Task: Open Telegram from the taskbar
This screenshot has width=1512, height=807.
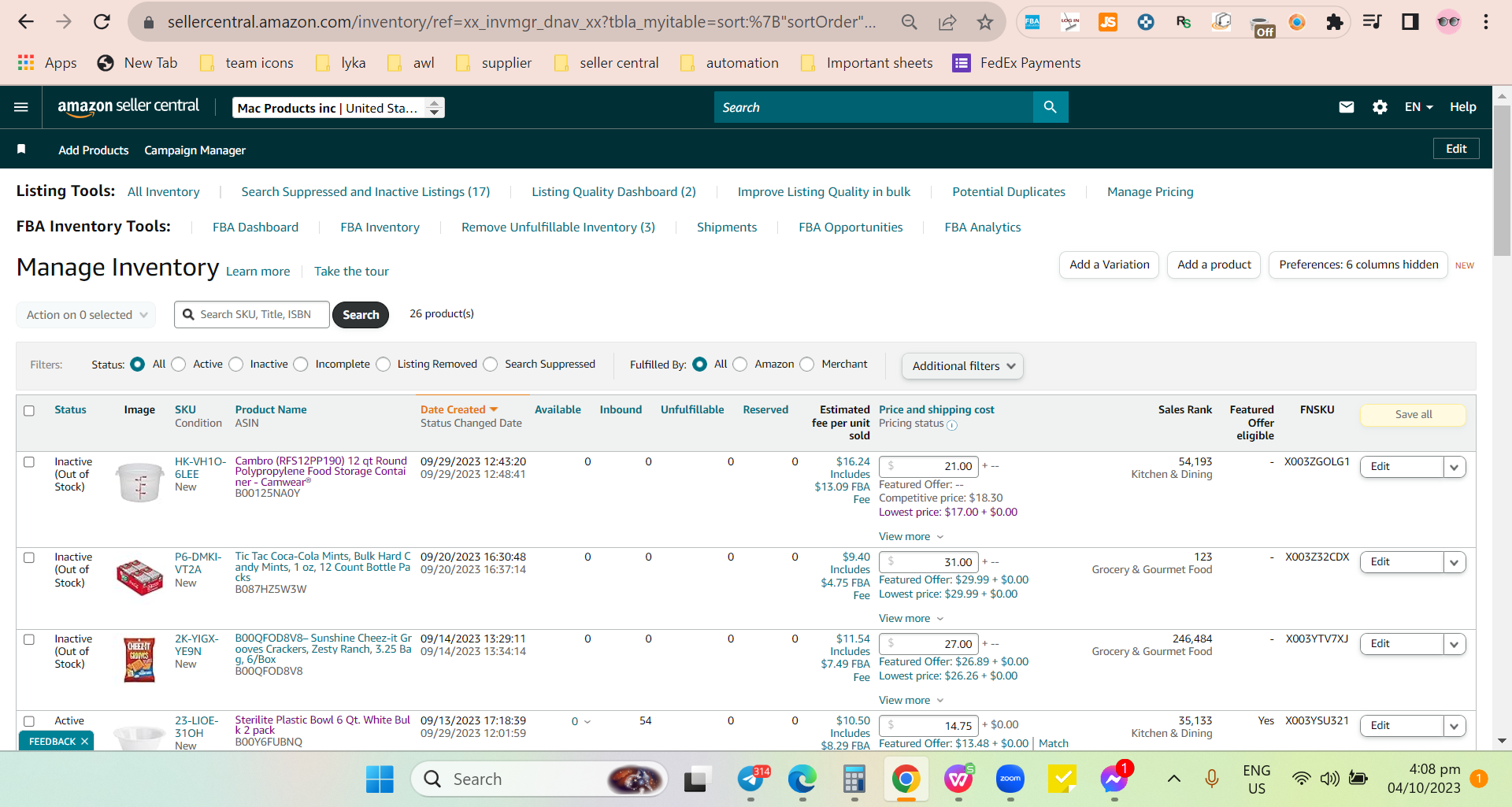Action: click(751, 779)
